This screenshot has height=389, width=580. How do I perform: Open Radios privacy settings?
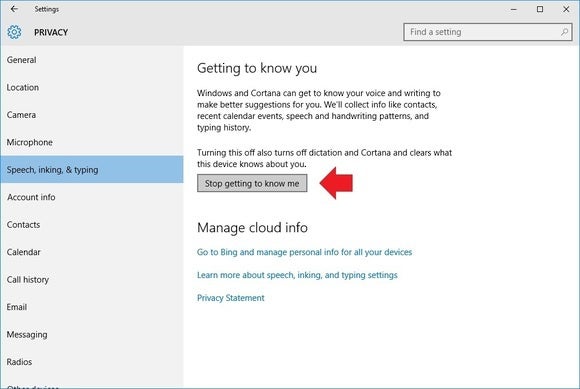[x=92, y=362]
